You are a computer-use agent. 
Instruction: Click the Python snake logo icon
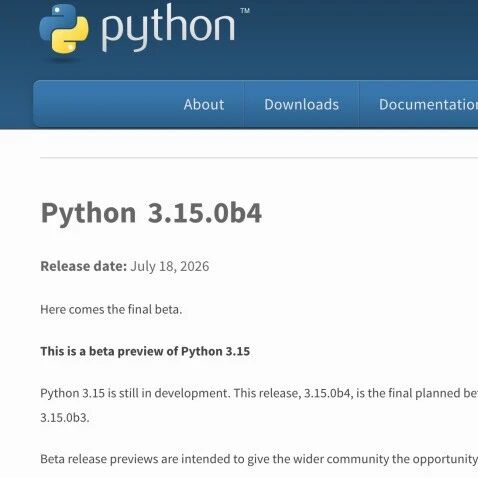pos(64,29)
